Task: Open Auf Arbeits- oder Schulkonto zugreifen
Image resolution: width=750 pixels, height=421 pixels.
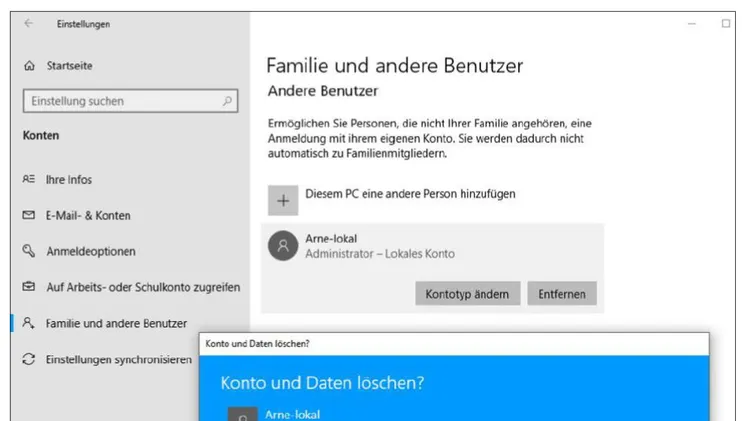Action: pyautogui.click(x=143, y=287)
